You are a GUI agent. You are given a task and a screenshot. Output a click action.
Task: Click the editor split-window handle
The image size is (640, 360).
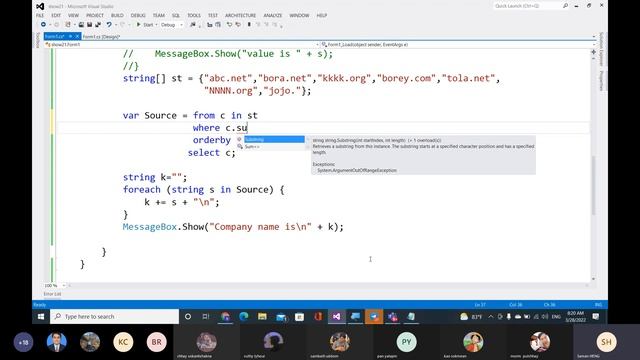click(x=593, y=52)
